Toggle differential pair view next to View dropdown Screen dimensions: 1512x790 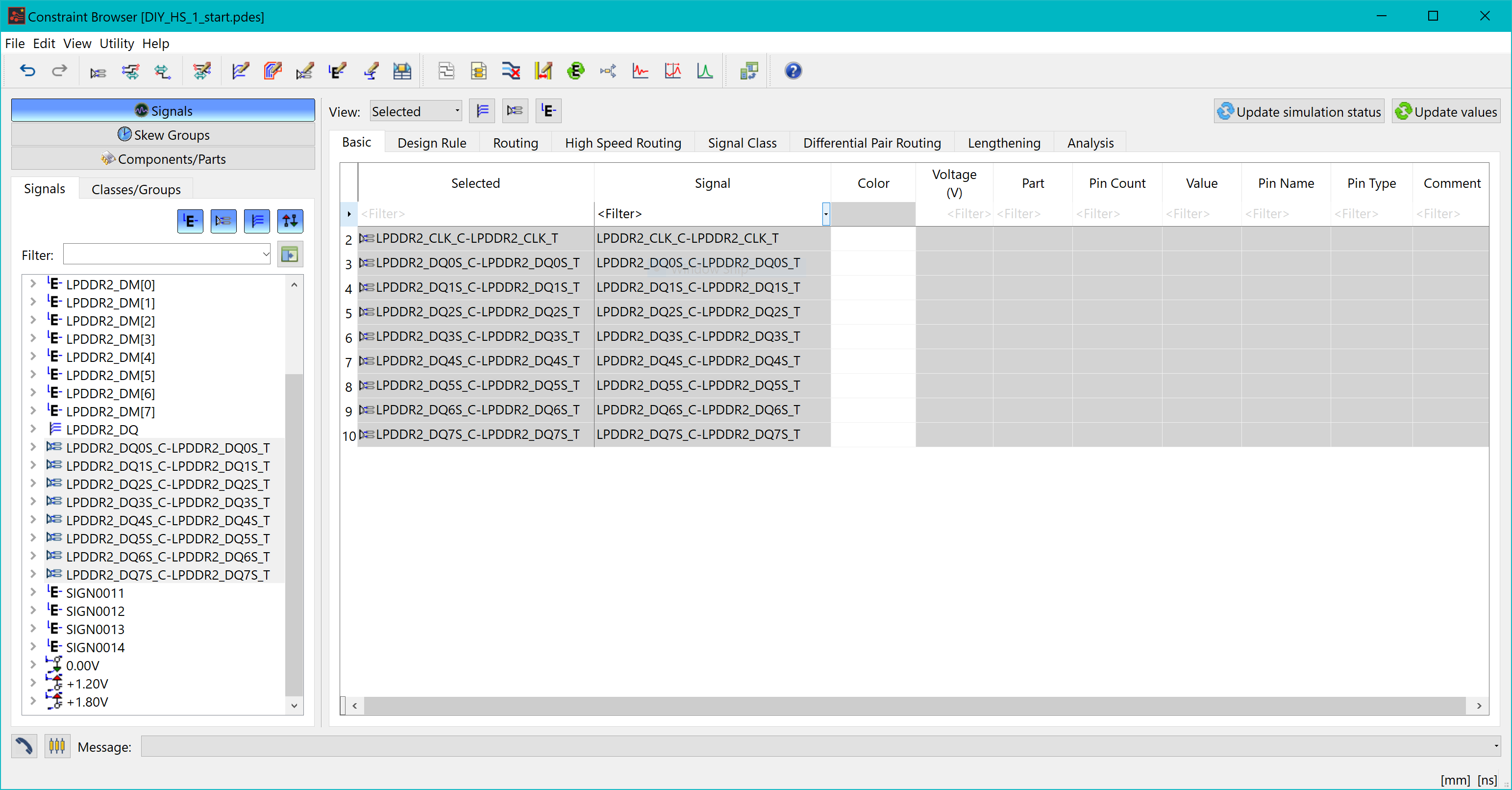coord(515,111)
